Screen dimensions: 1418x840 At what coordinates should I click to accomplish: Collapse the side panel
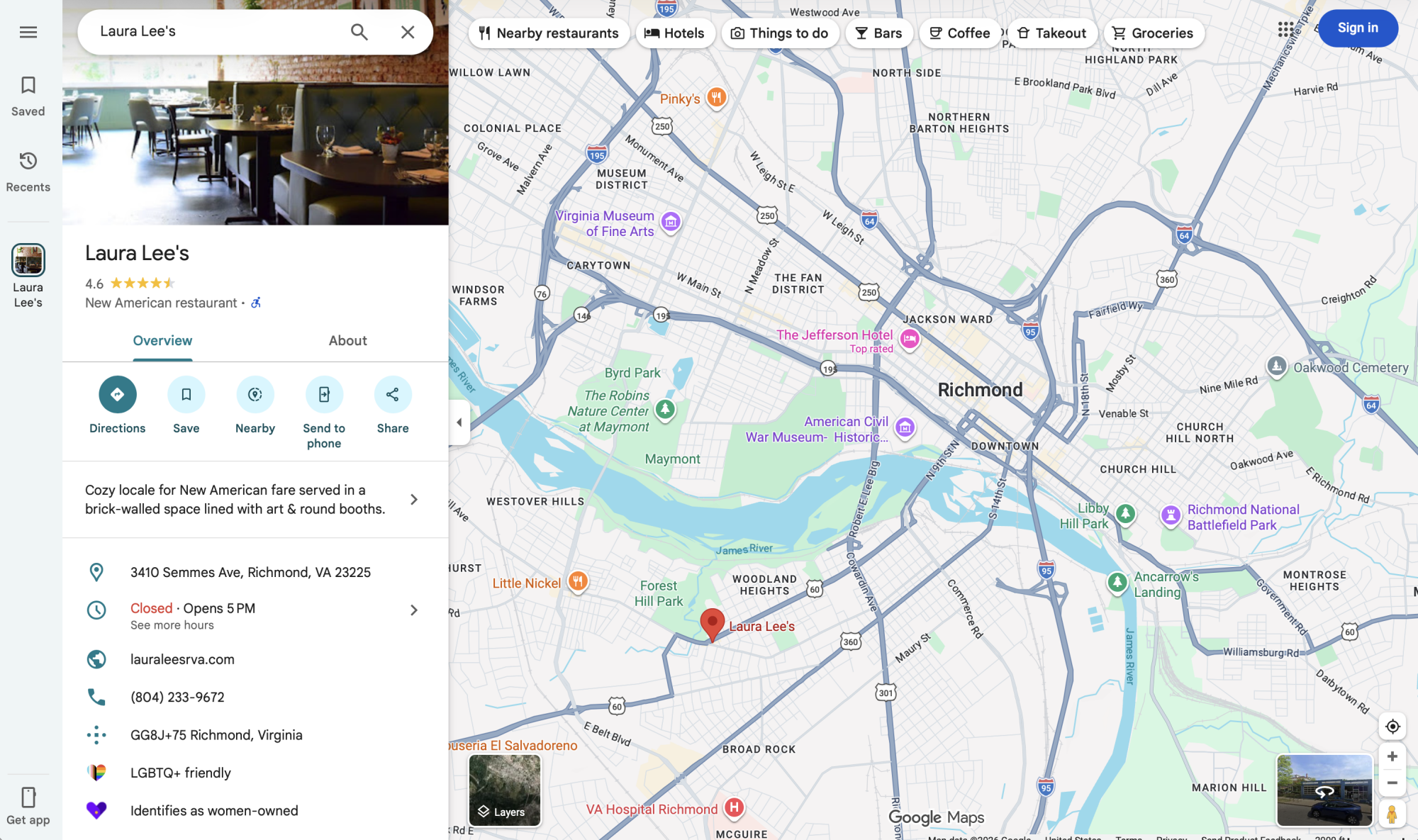[x=459, y=422]
